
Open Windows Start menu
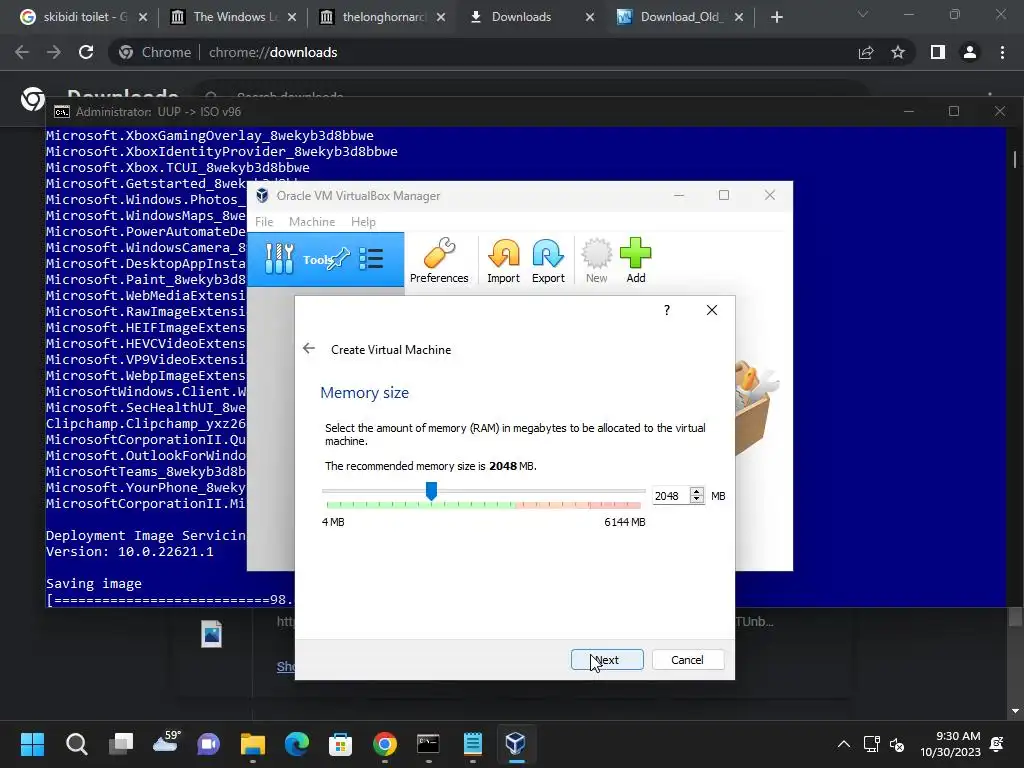pos(32,744)
